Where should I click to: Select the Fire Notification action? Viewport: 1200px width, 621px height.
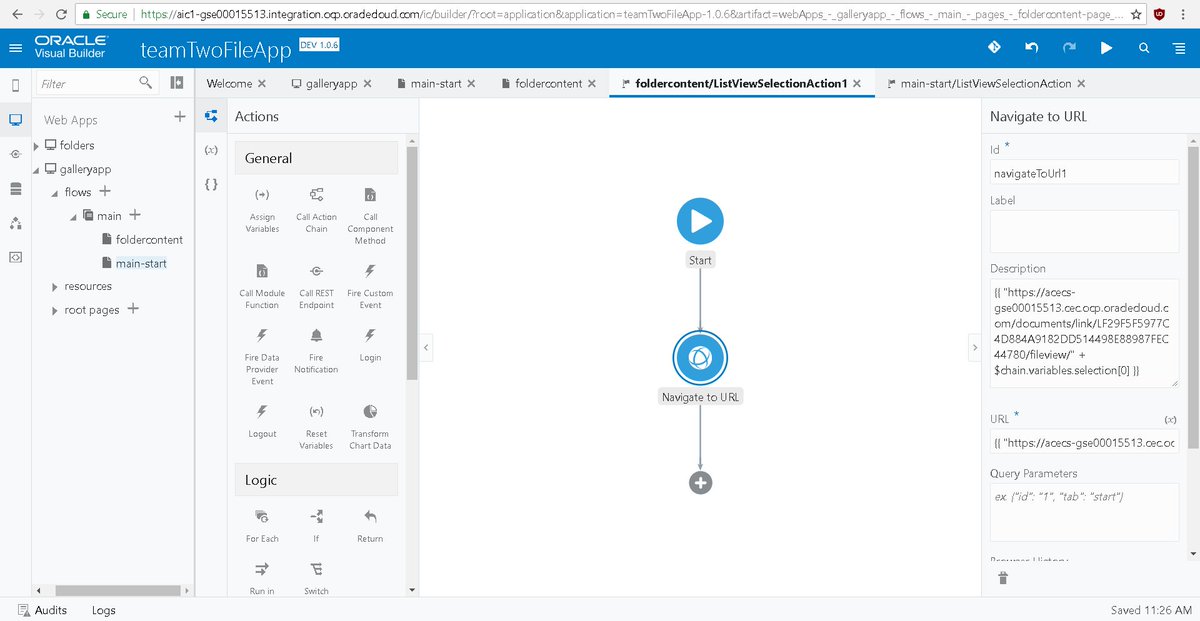coord(316,349)
